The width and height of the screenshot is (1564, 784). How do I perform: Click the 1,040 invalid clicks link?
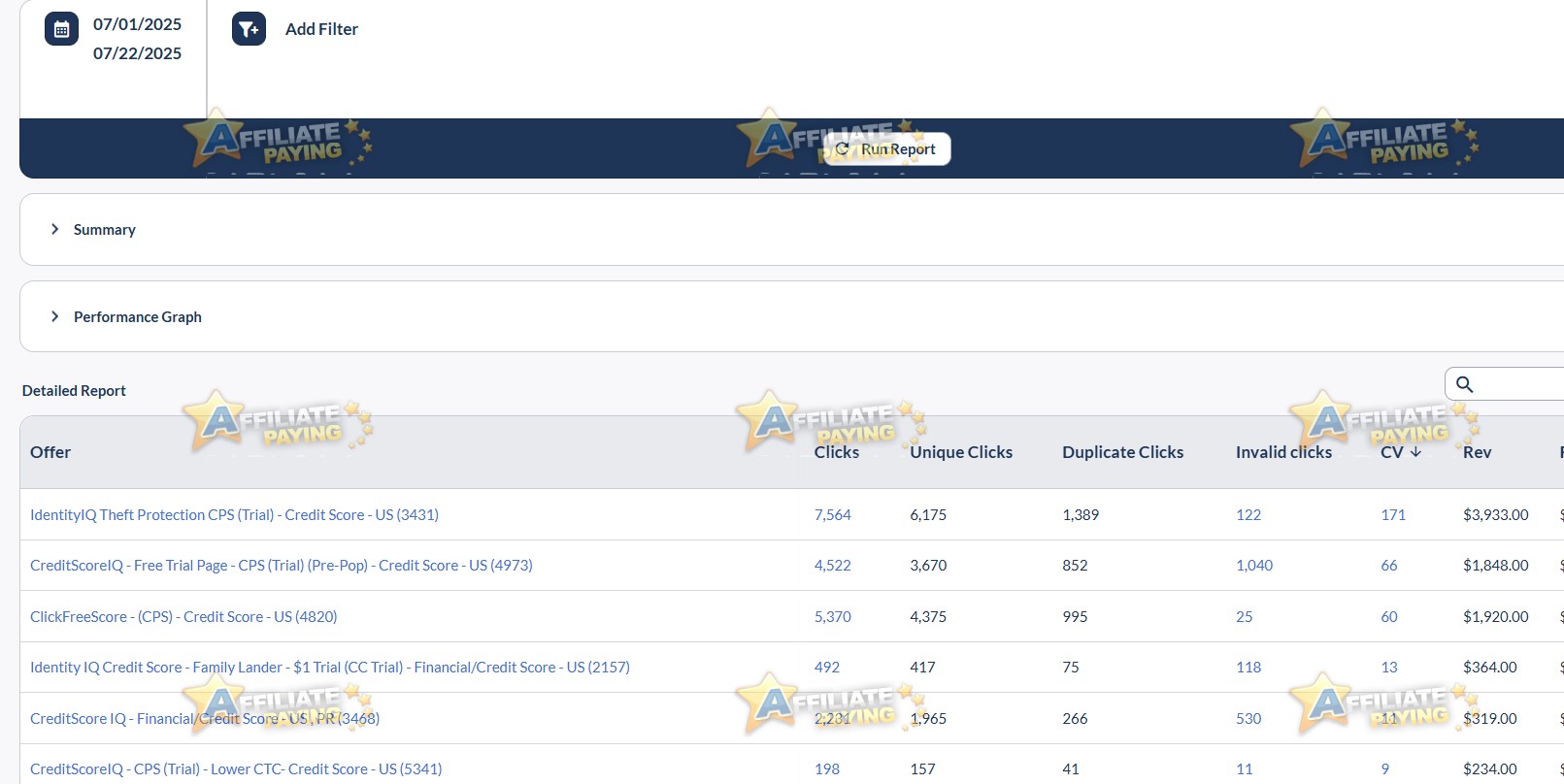click(x=1254, y=565)
